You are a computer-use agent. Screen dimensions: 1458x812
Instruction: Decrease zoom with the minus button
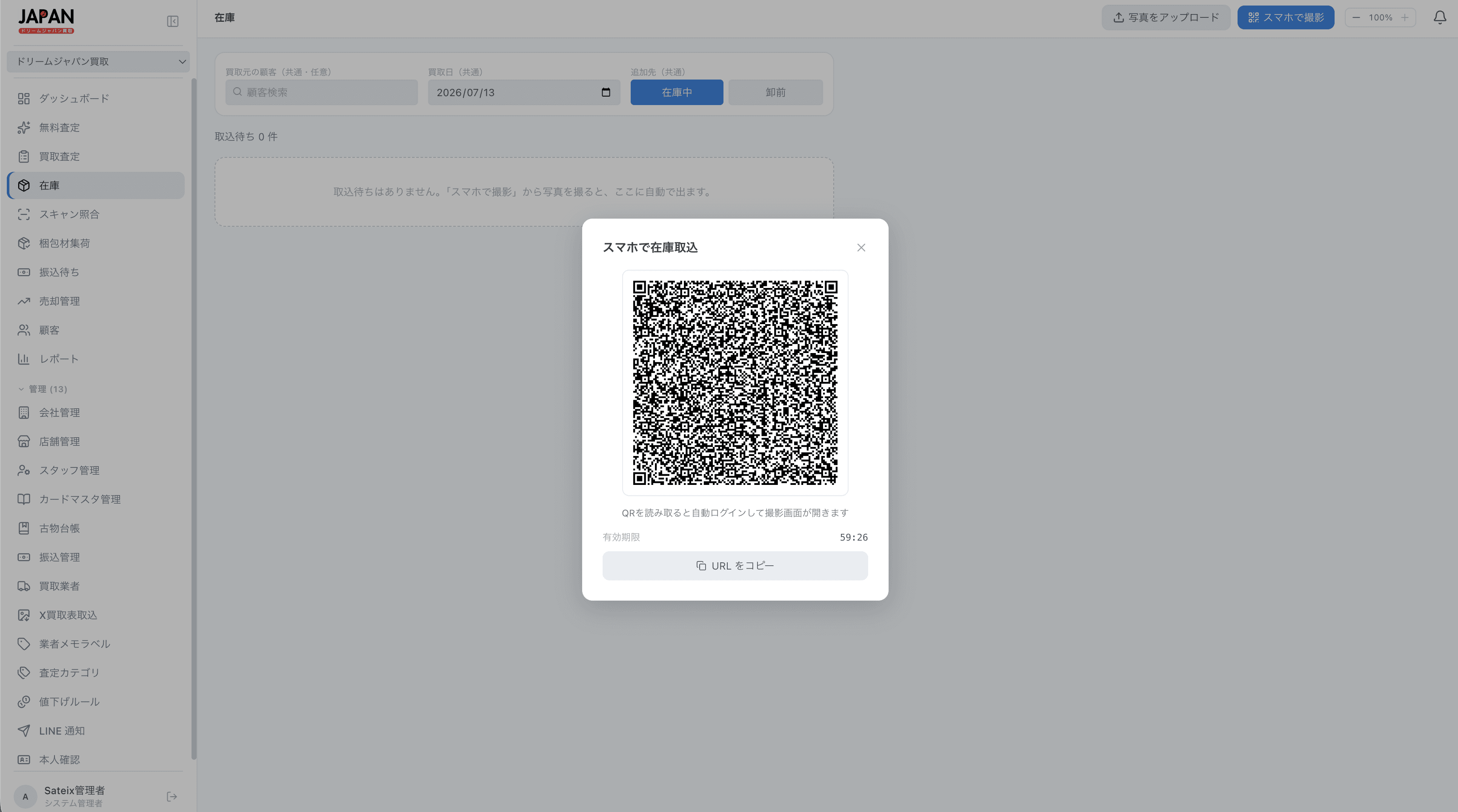click(x=1356, y=17)
